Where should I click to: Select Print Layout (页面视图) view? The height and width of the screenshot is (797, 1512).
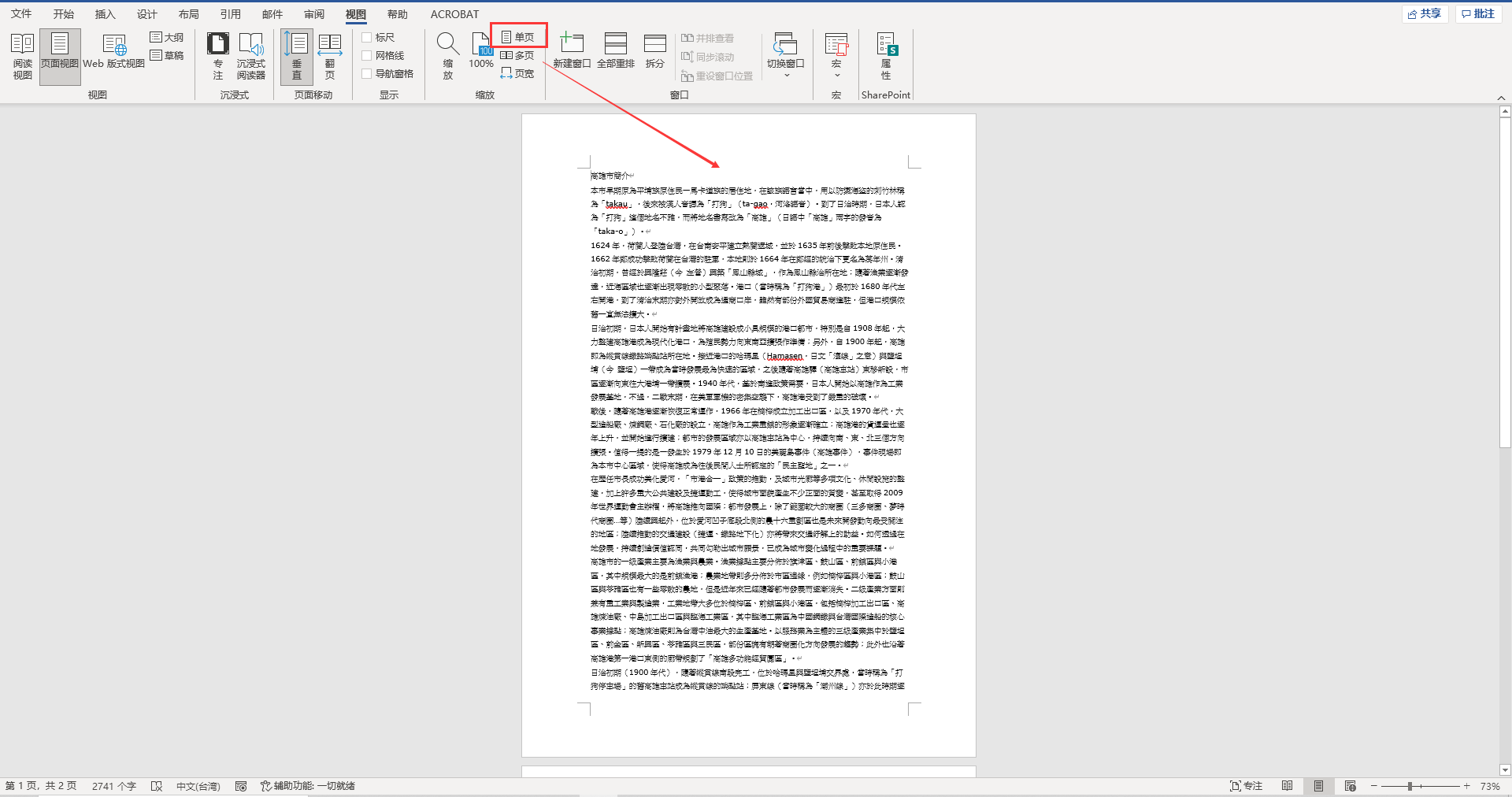click(x=60, y=57)
